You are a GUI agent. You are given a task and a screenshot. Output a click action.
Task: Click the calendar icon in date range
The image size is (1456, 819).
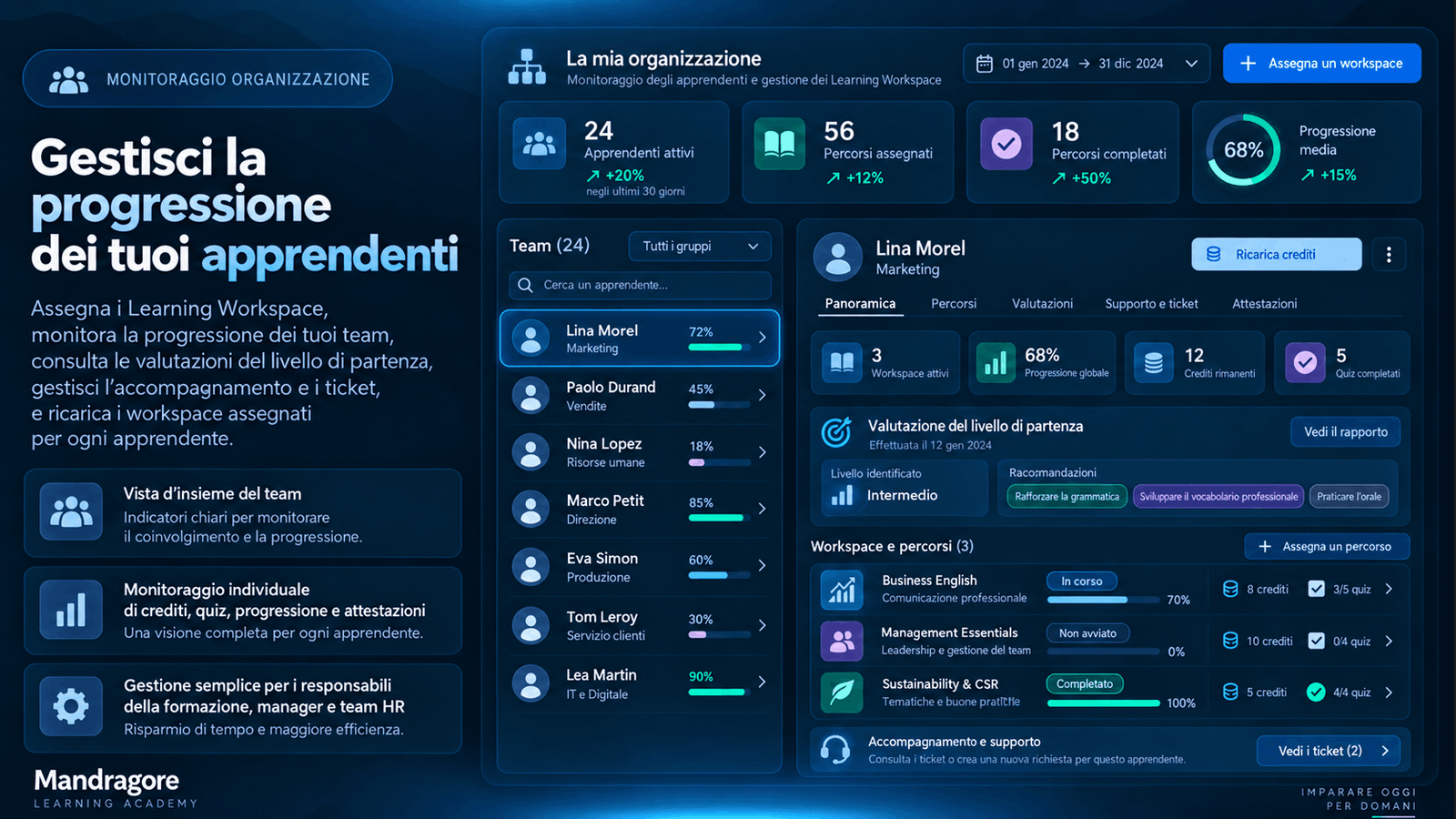[x=984, y=64]
